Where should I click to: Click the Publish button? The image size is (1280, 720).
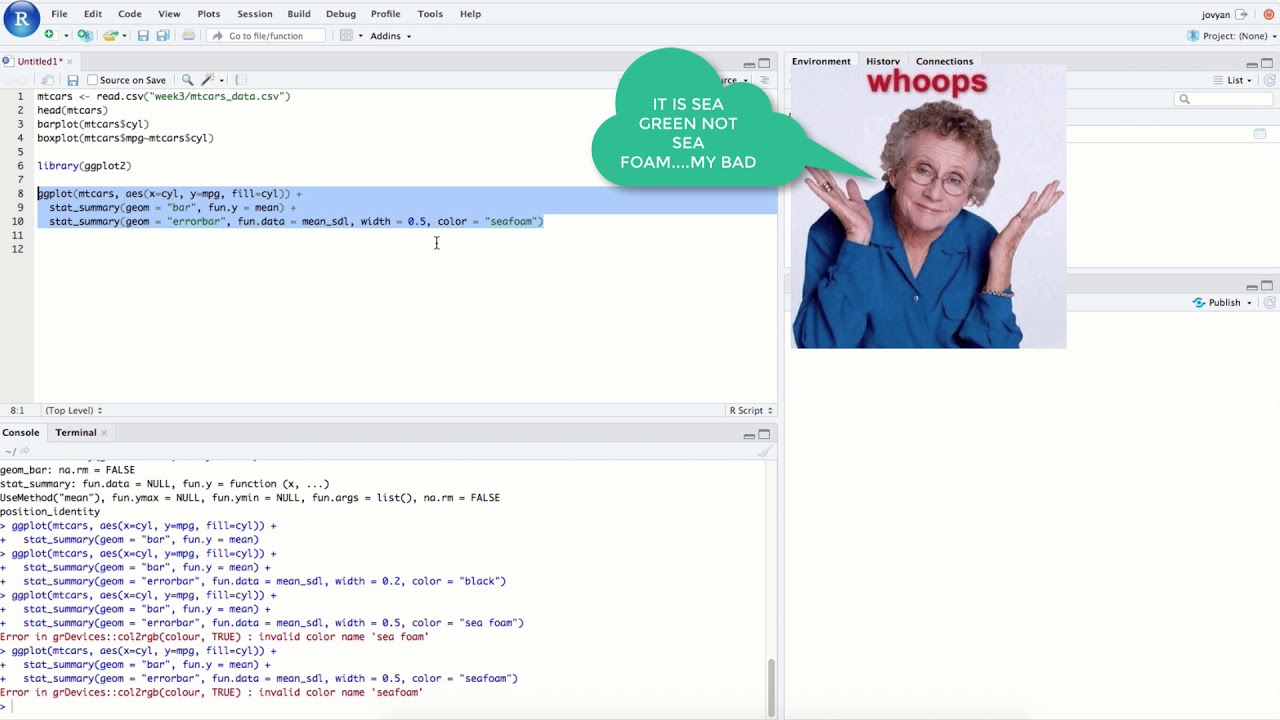point(1217,302)
